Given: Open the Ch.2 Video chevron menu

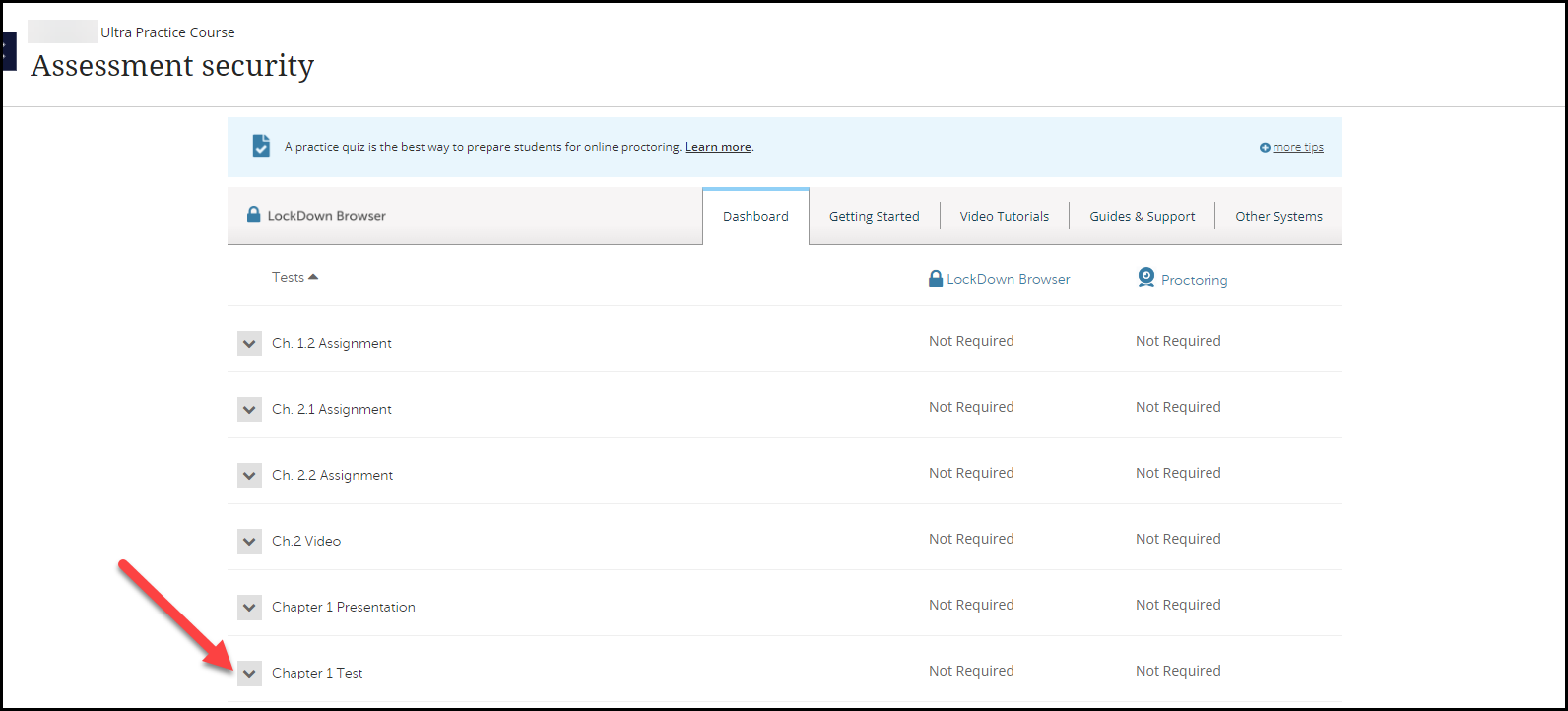Looking at the screenshot, I should point(249,542).
